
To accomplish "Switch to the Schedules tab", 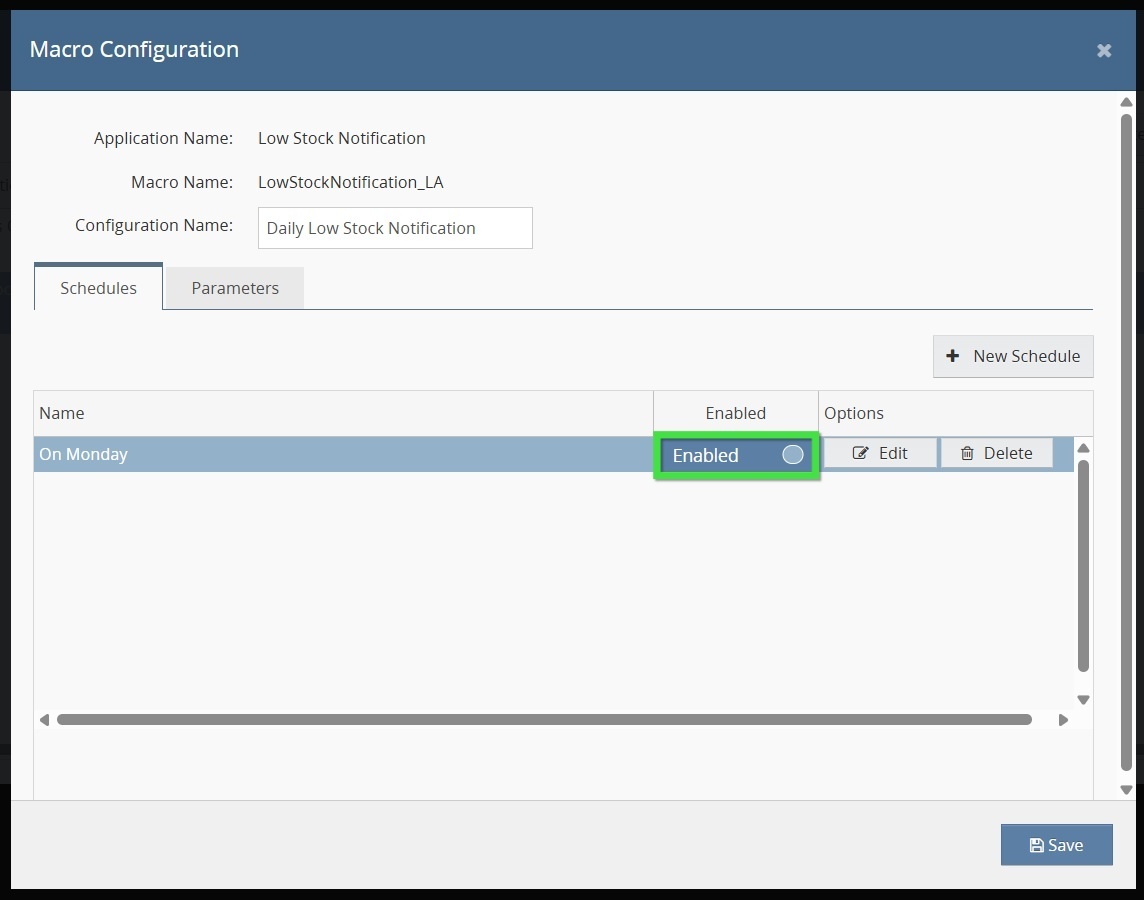I will pos(98,288).
